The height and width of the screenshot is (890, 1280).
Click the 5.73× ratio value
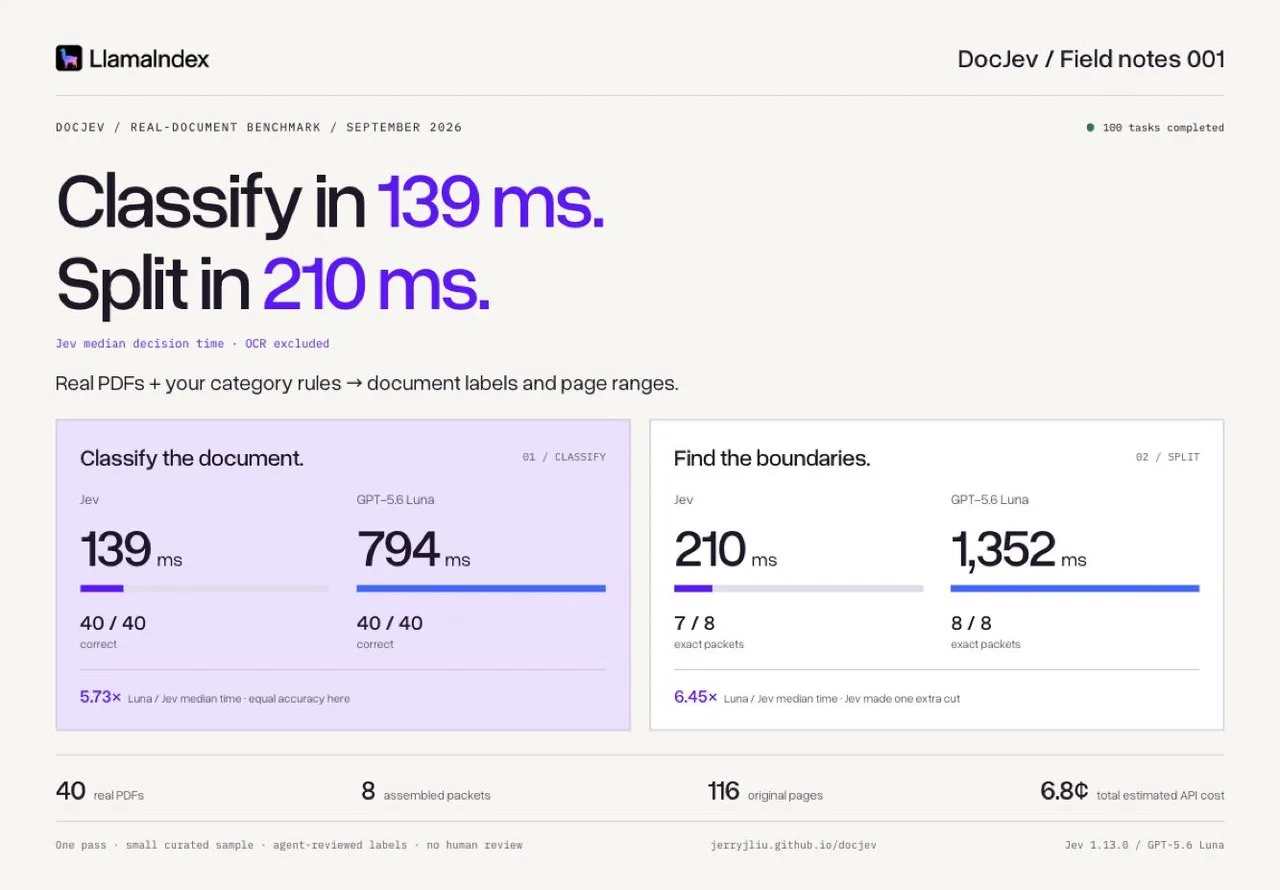101,697
